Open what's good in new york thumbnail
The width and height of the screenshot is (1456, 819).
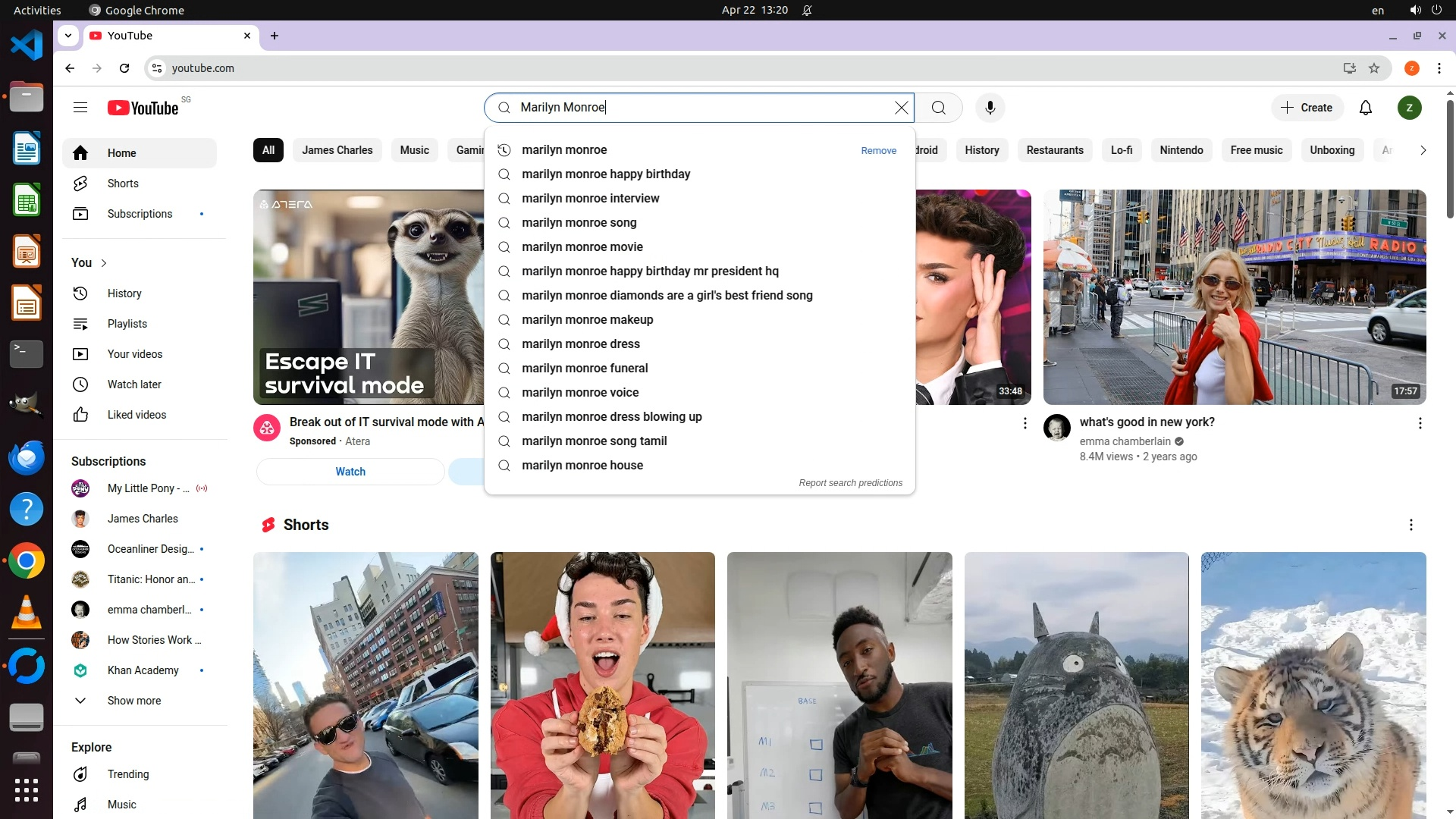pos(1234,297)
